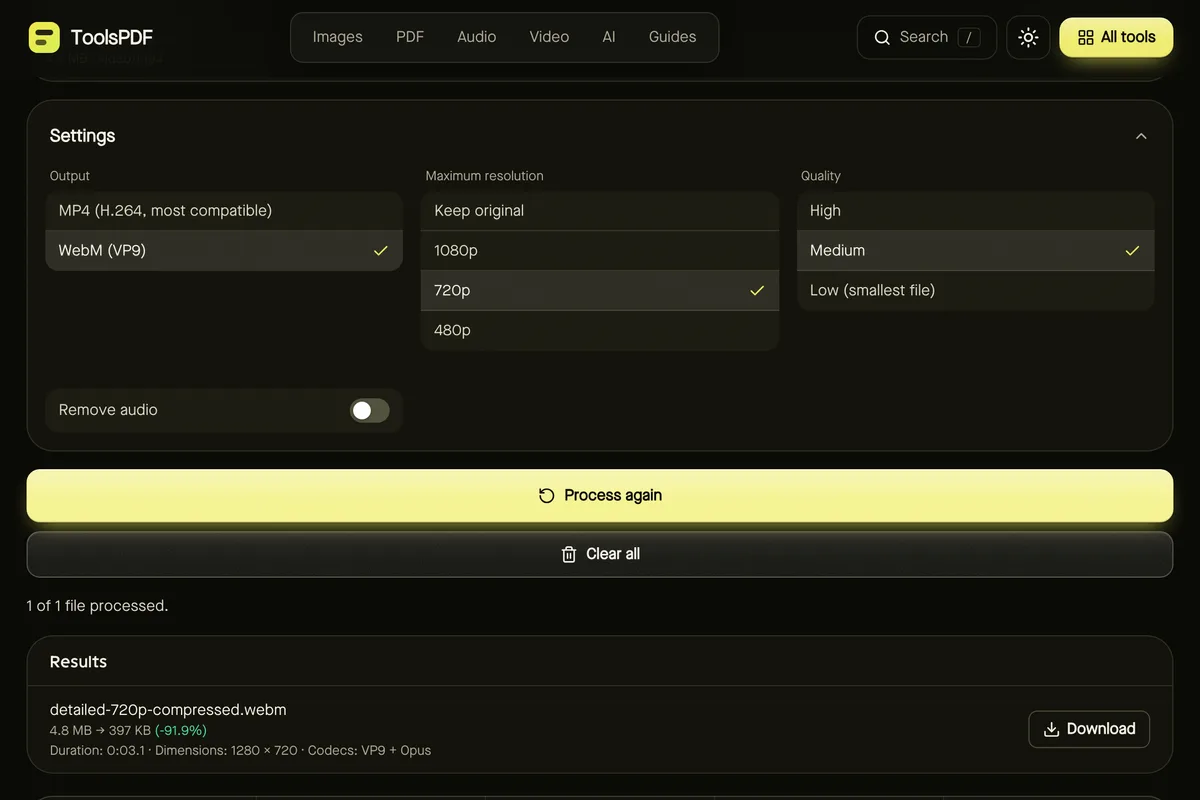Click the '1 of 1 file processed.' status
Viewport: 1200px width, 800px height.
pos(97,606)
